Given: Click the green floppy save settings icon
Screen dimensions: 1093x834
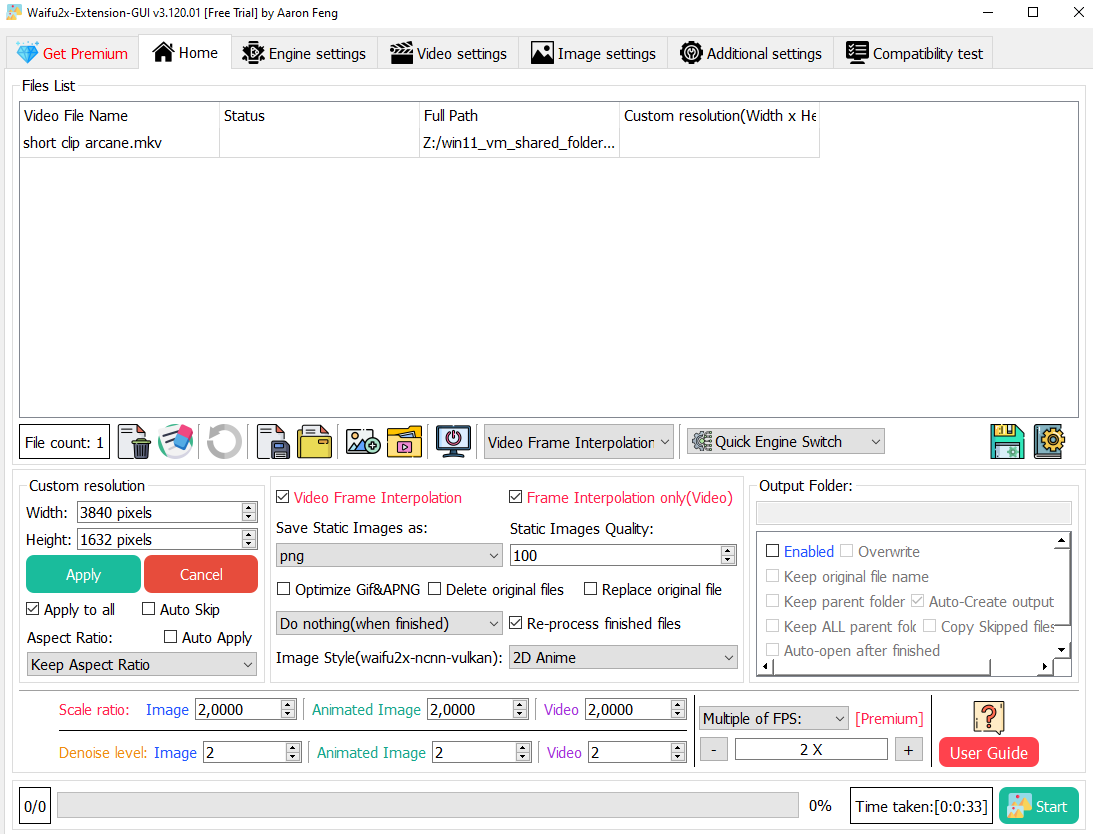Looking at the screenshot, I should 1007,441.
